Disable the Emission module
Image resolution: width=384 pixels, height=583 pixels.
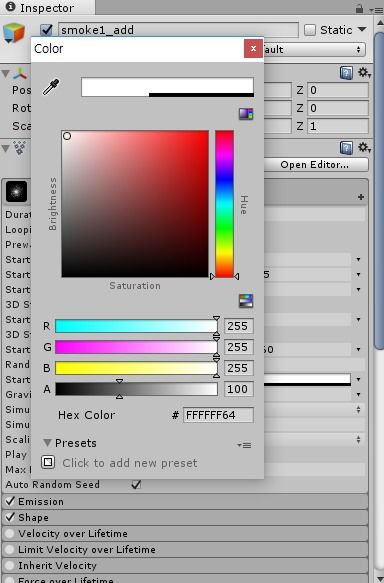pos(10,501)
